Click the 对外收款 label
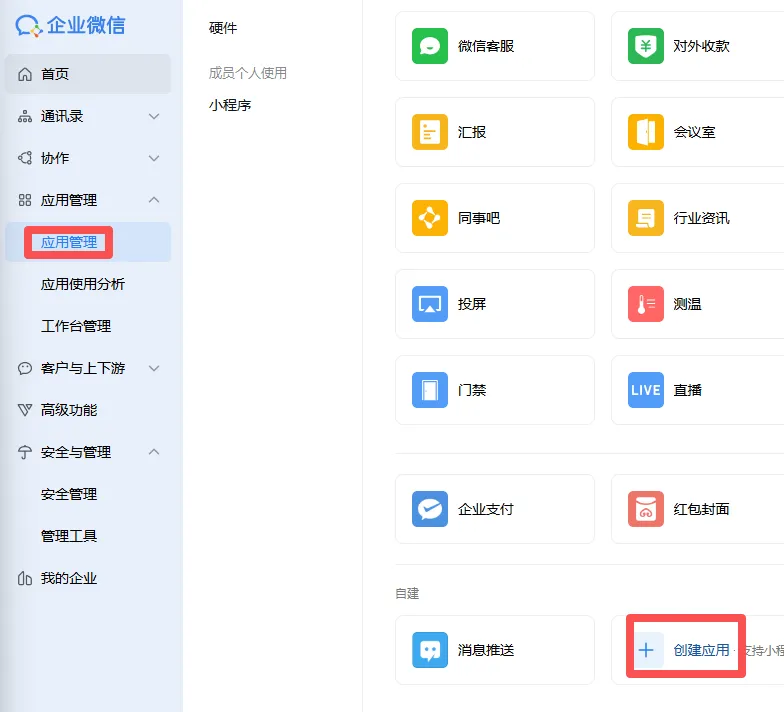Image resolution: width=784 pixels, height=712 pixels. pos(701,46)
